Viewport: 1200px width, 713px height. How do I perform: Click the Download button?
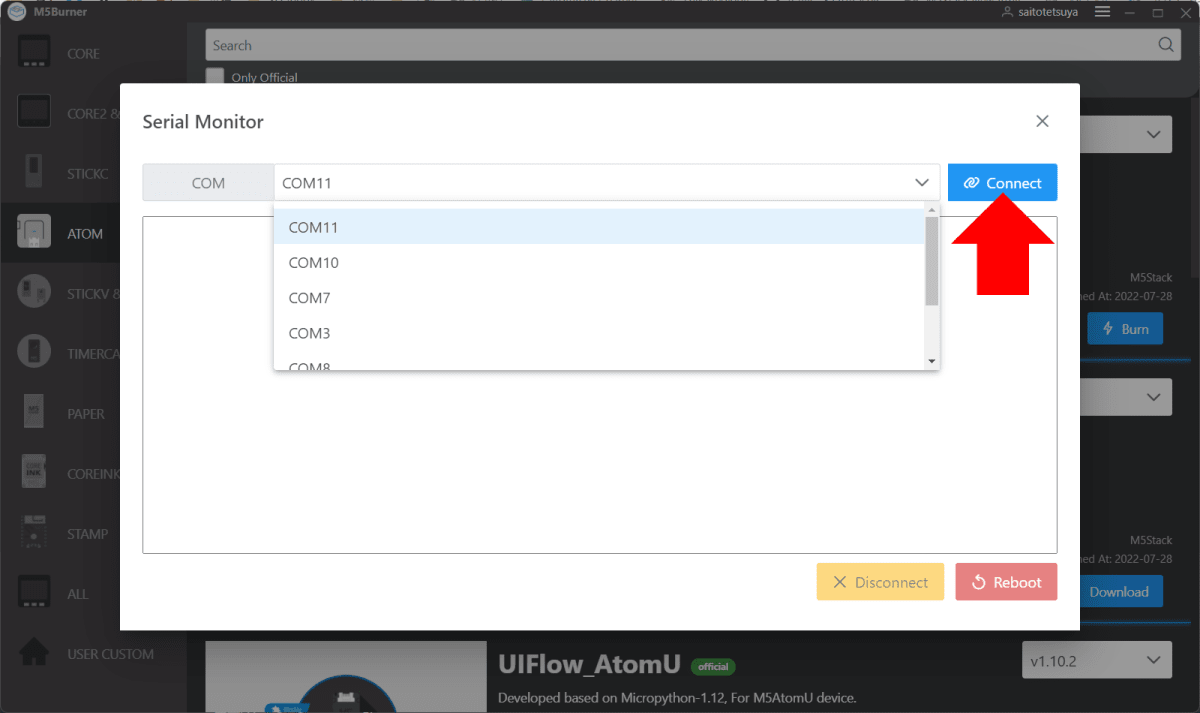(1119, 591)
